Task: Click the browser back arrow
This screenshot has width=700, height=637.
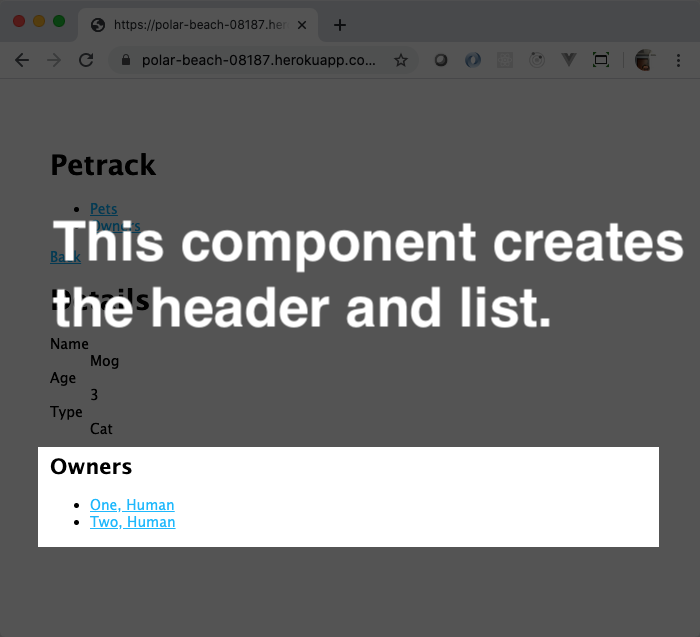Action: click(21, 60)
